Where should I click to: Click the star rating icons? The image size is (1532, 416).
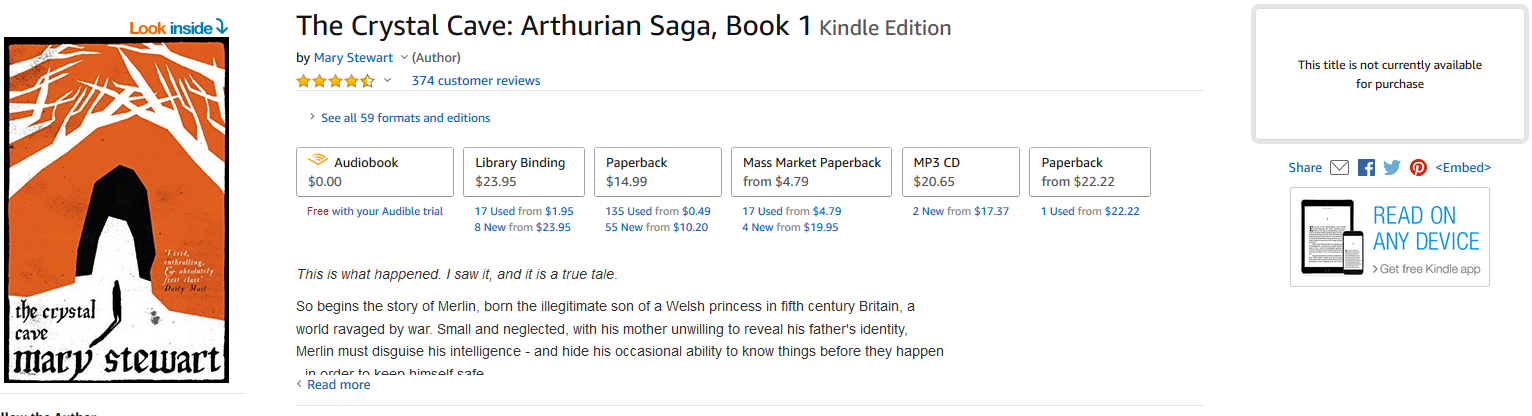tap(335, 81)
